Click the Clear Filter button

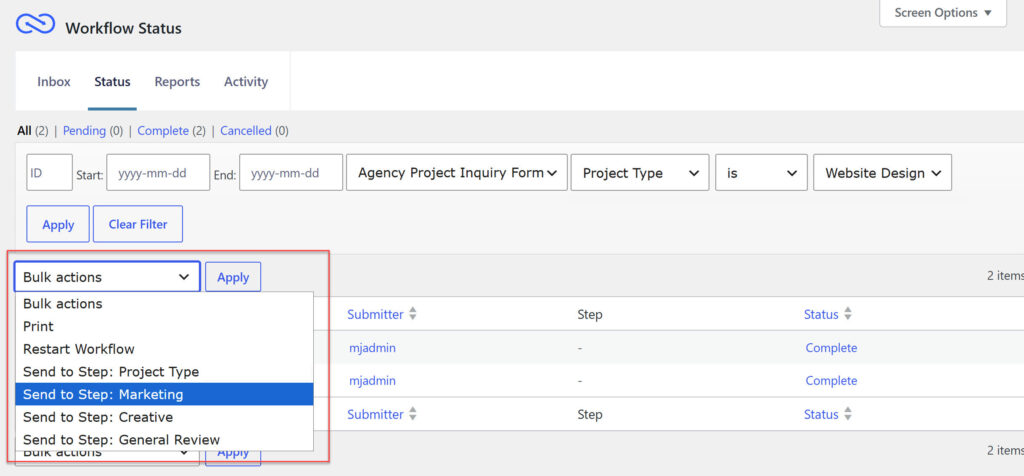138,224
